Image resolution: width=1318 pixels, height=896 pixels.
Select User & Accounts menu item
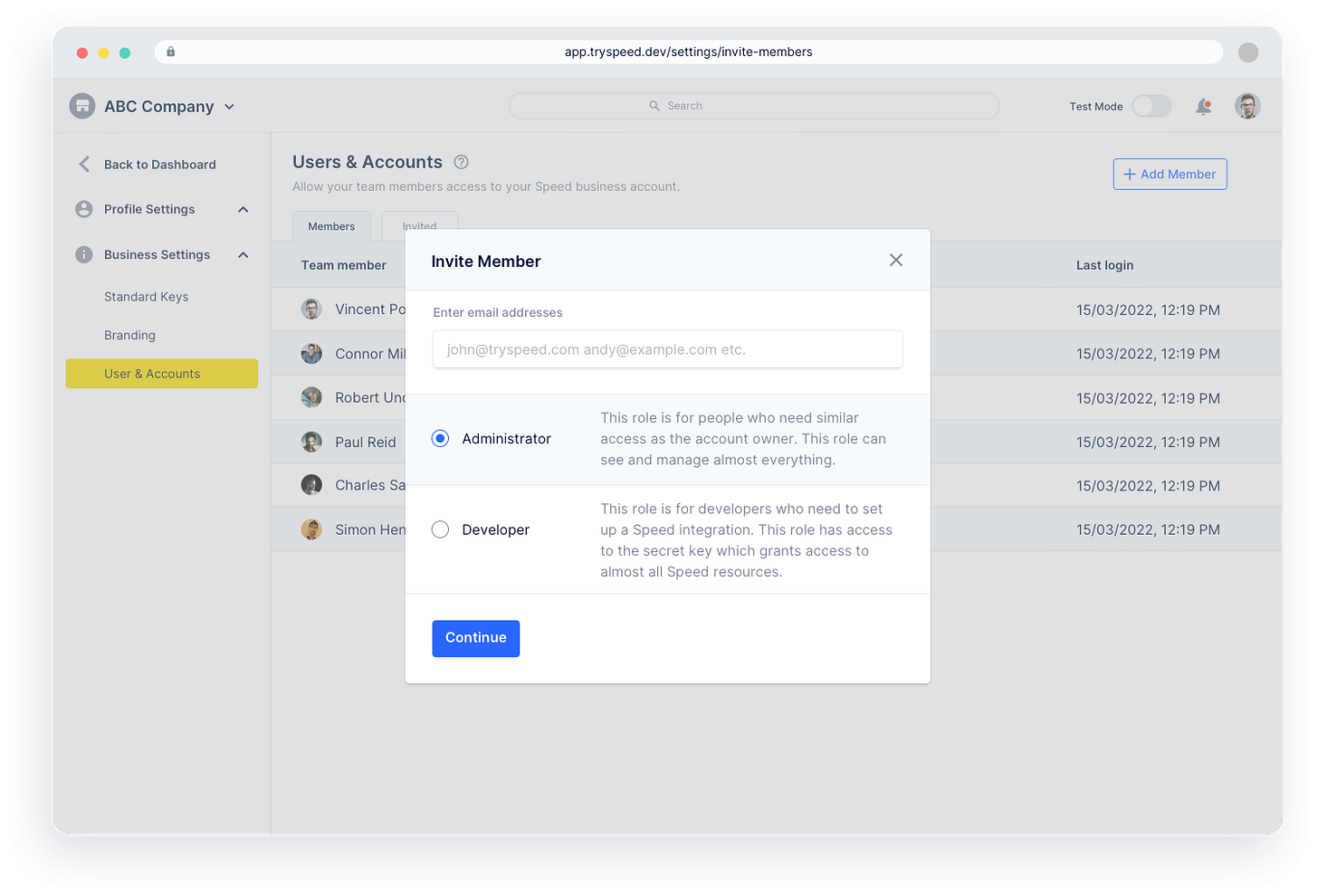[162, 374]
